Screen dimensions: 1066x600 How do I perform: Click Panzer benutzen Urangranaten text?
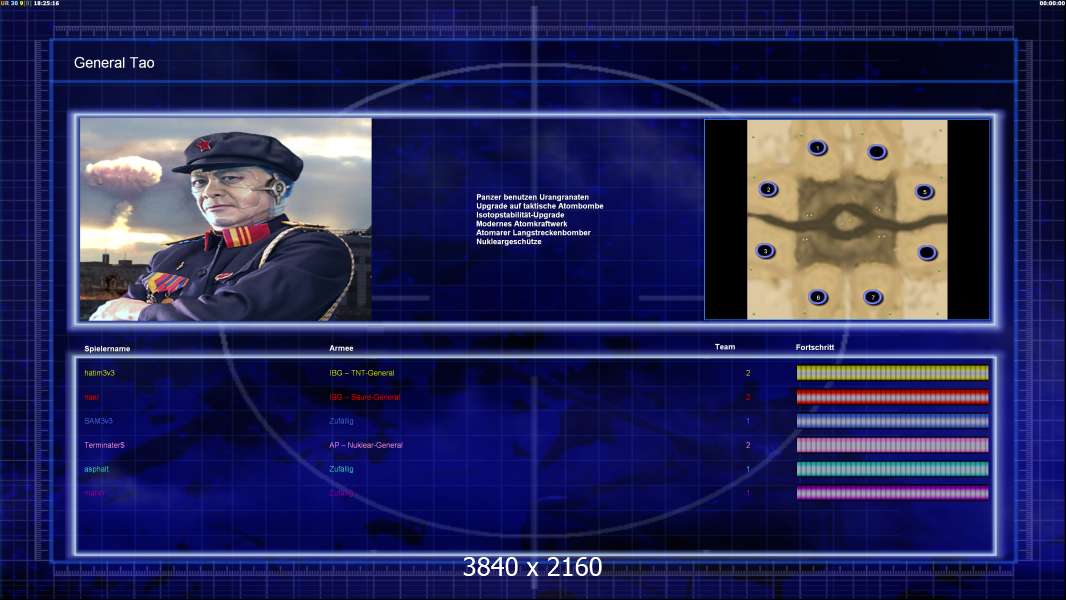(x=532, y=197)
